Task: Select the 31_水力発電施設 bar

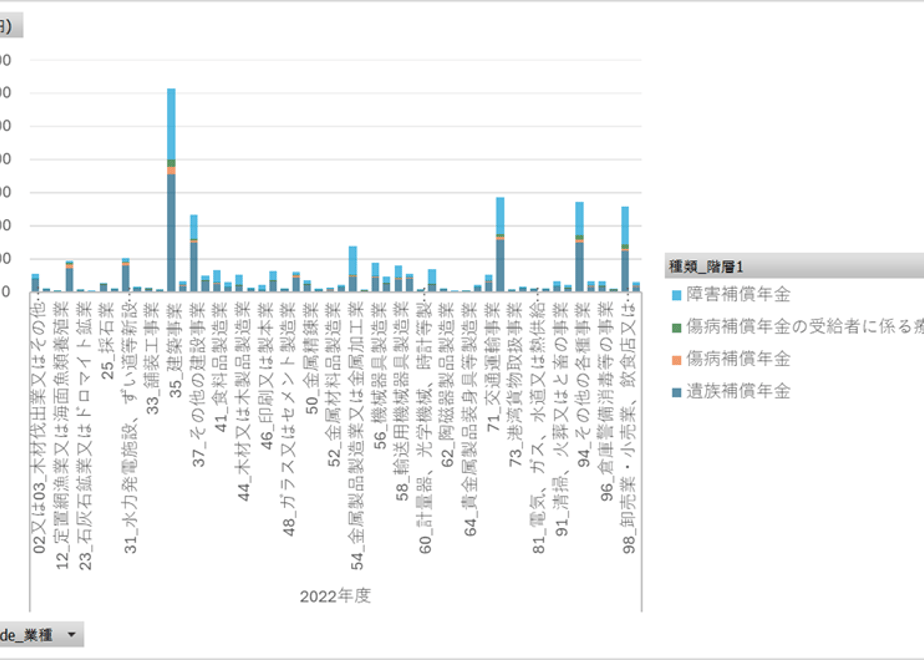Action: [126, 275]
